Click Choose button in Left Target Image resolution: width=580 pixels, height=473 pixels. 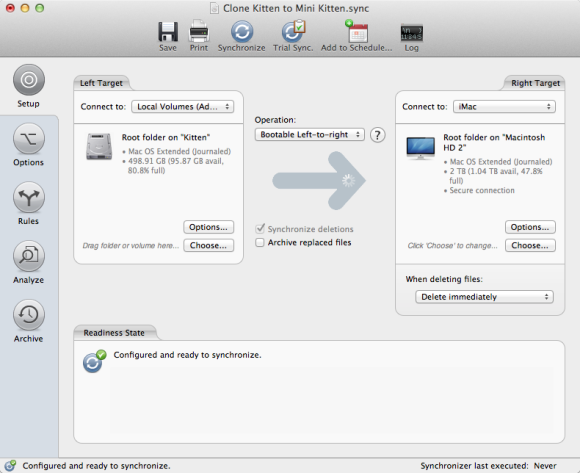[x=209, y=246]
